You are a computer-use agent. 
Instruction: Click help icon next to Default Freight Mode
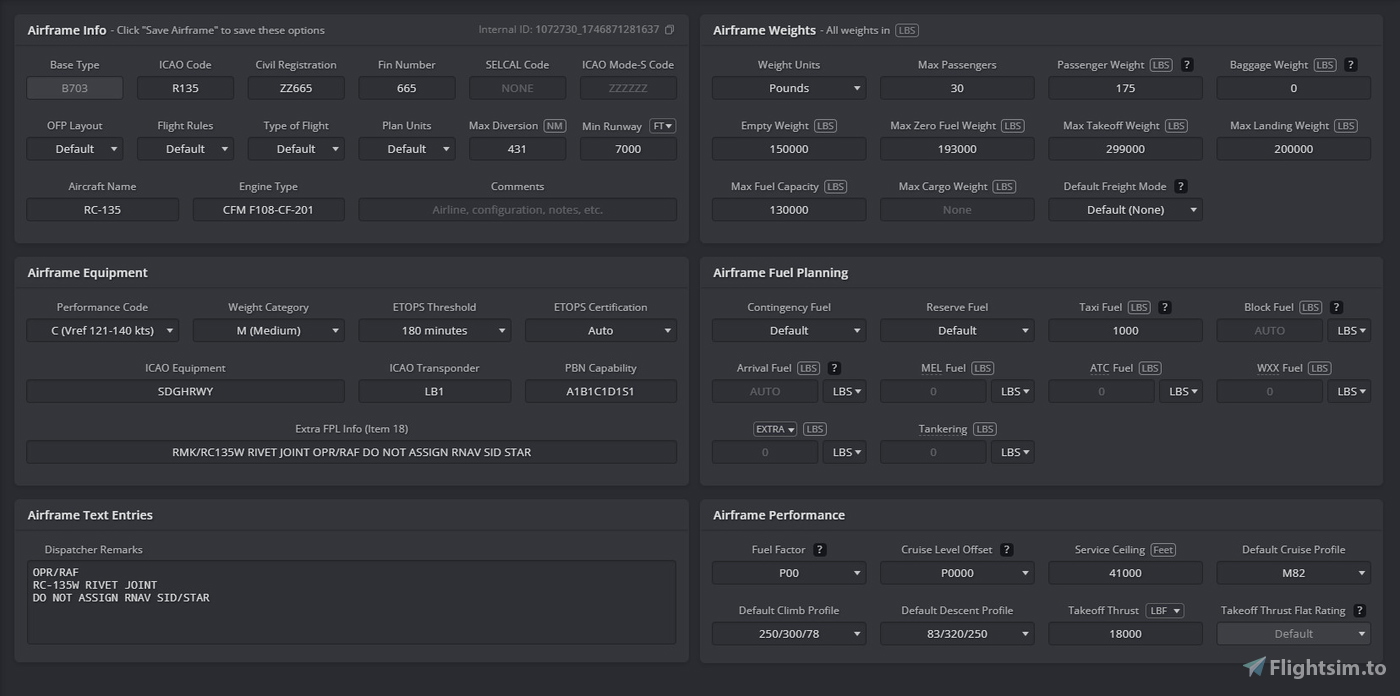[x=1181, y=187]
